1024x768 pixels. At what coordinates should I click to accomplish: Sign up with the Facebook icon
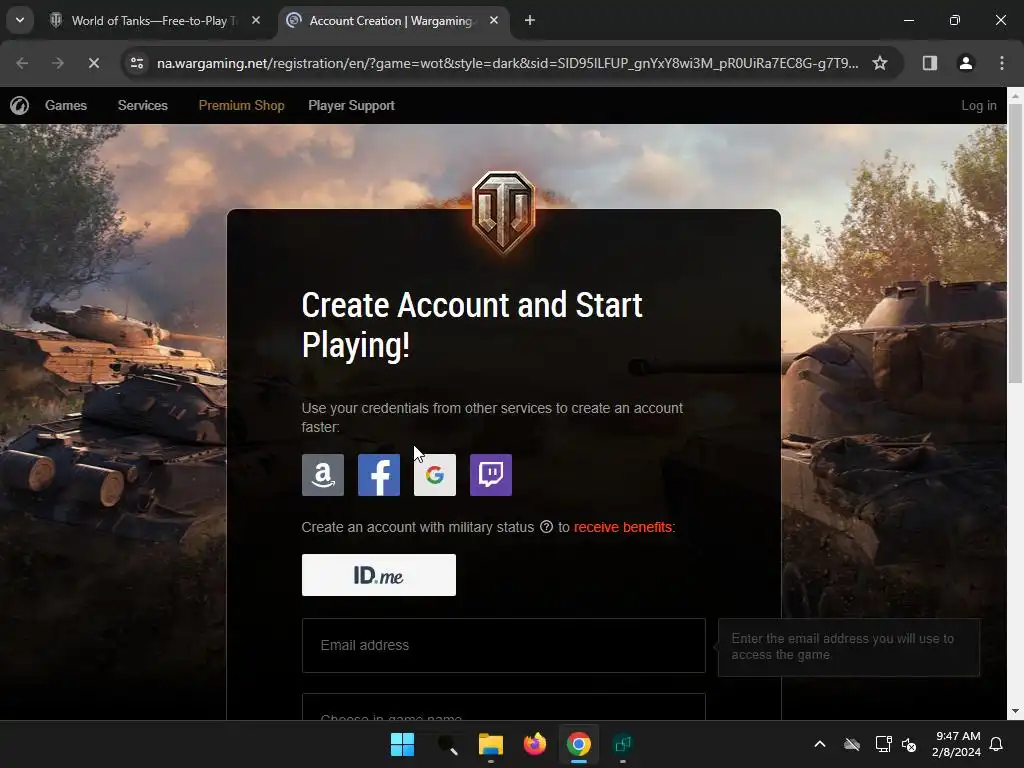click(x=379, y=475)
